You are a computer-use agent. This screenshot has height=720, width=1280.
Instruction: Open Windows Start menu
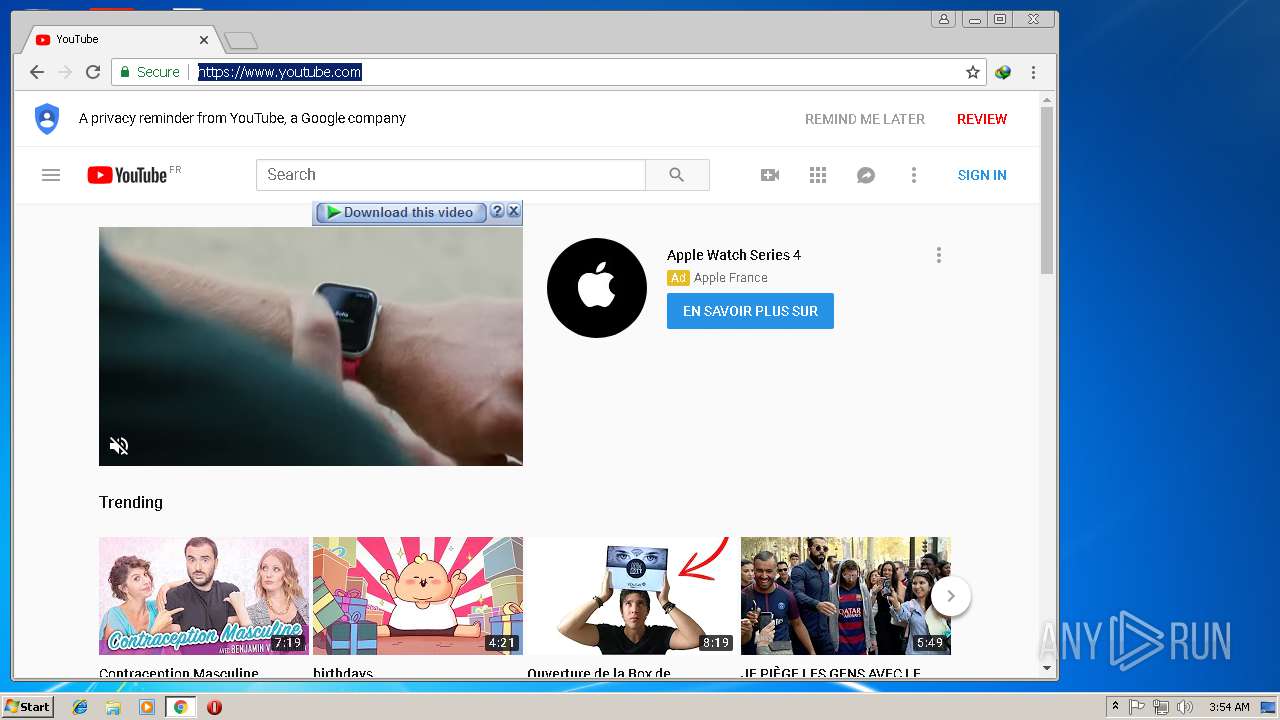point(27,707)
